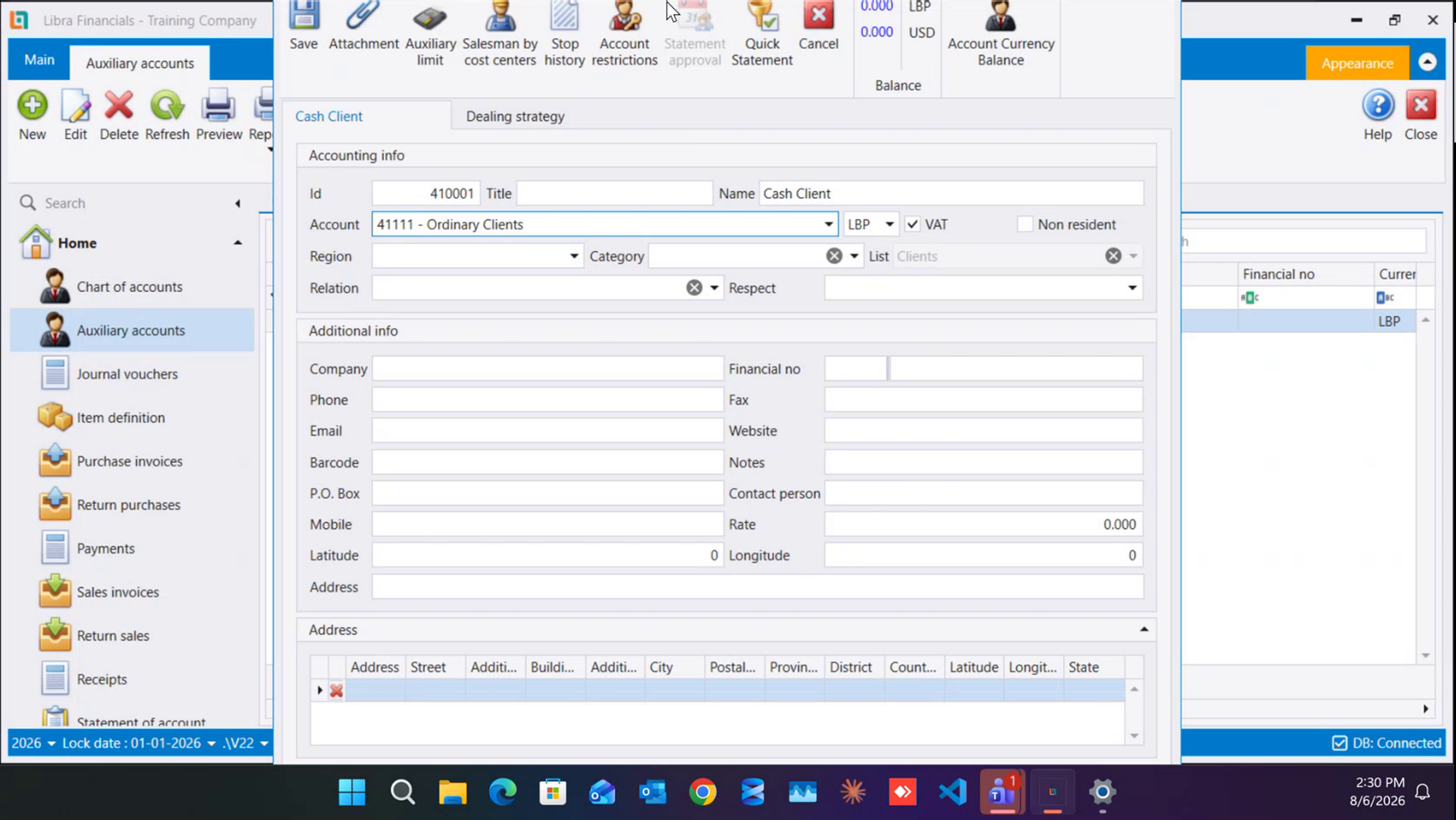Click Refresh in the main window ribbon

[x=167, y=116]
